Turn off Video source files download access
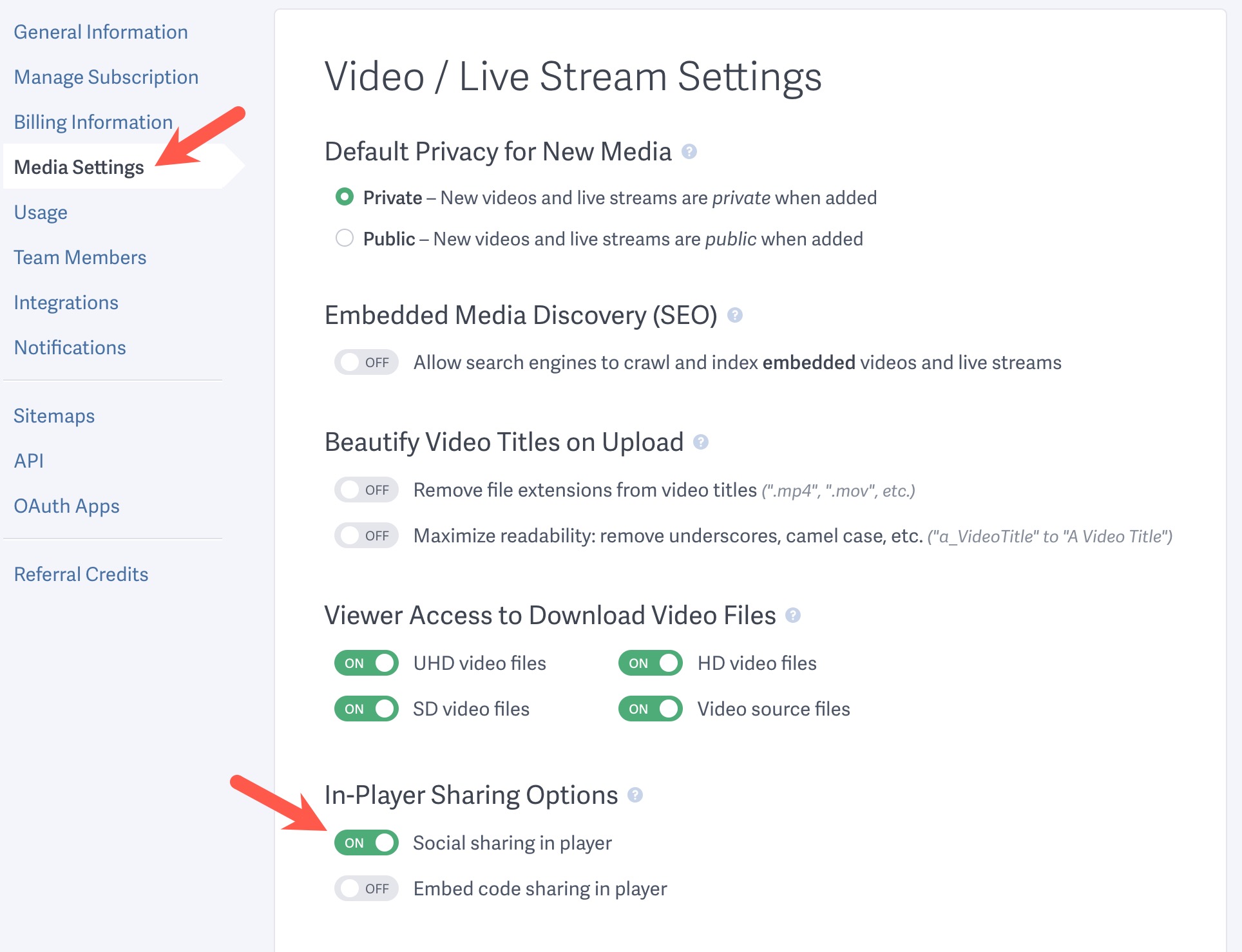Image resolution: width=1242 pixels, height=952 pixels. [651, 709]
